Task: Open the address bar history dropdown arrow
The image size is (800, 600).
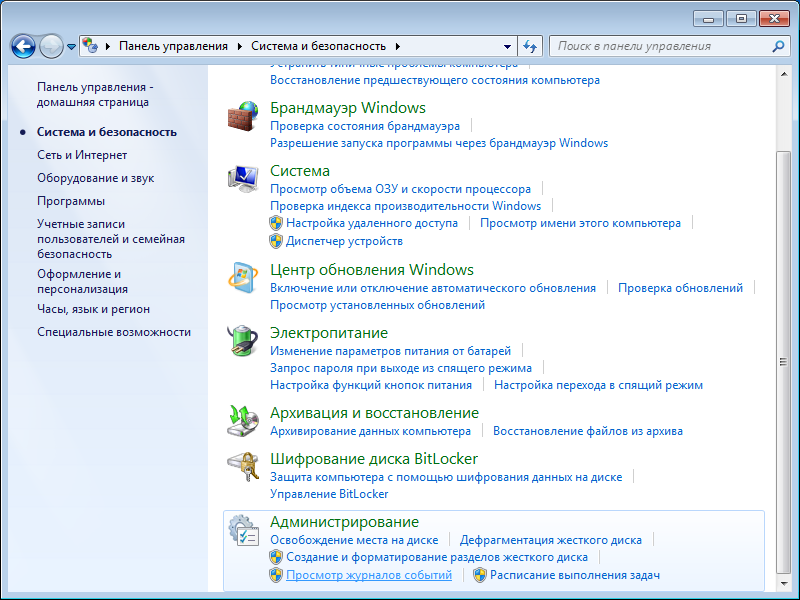Action: click(x=507, y=46)
